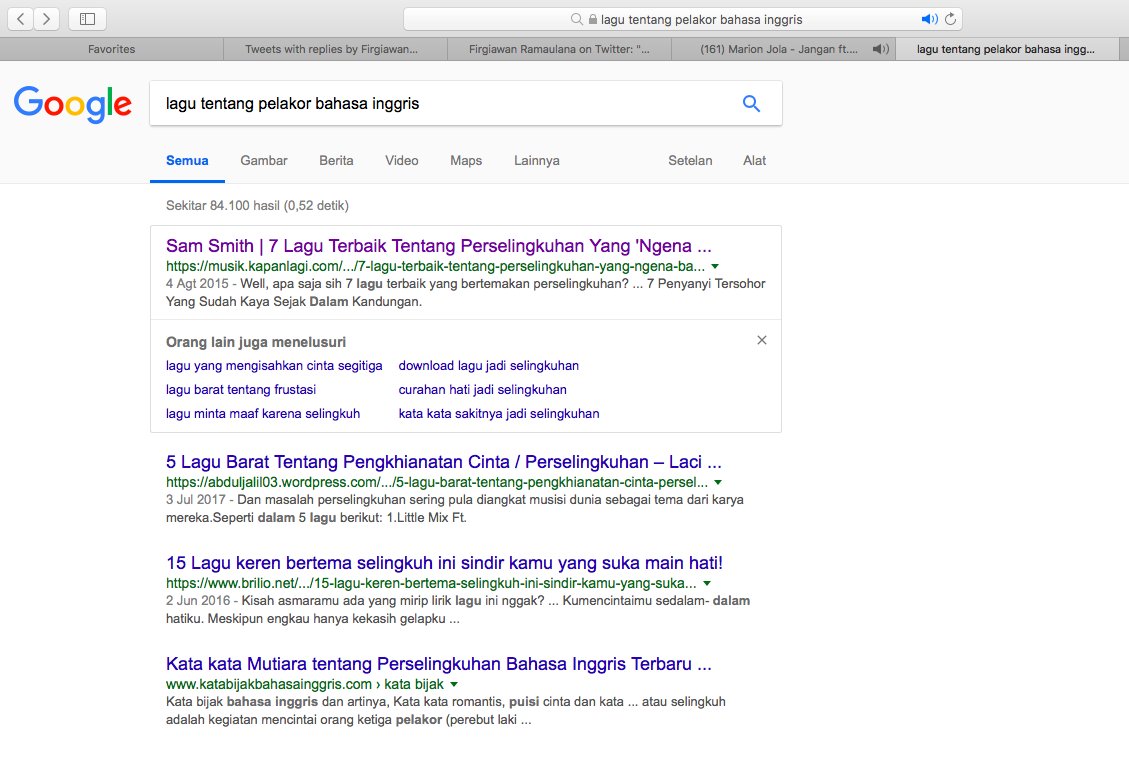The image size is (1129, 767).
Task: Switch to the Video tab
Action: [x=402, y=161]
